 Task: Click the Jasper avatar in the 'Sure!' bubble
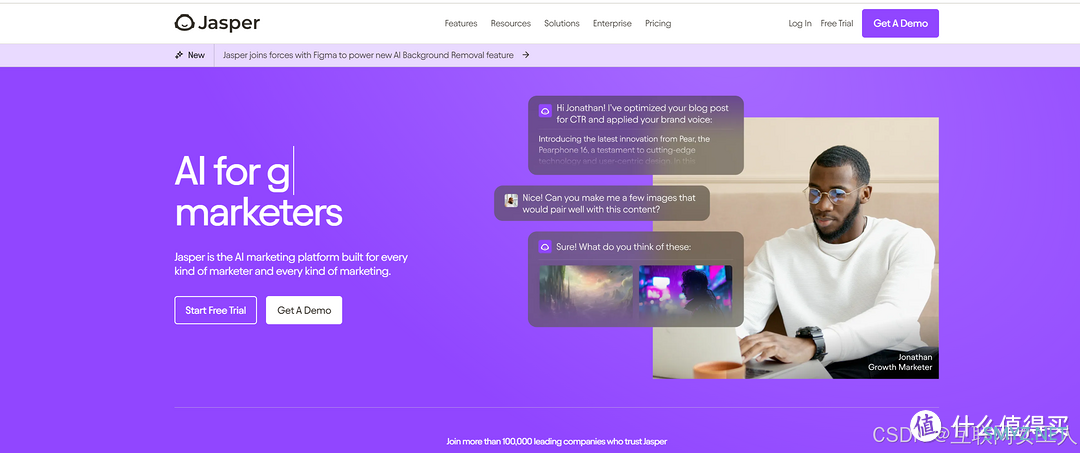click(x=545, y=246)
